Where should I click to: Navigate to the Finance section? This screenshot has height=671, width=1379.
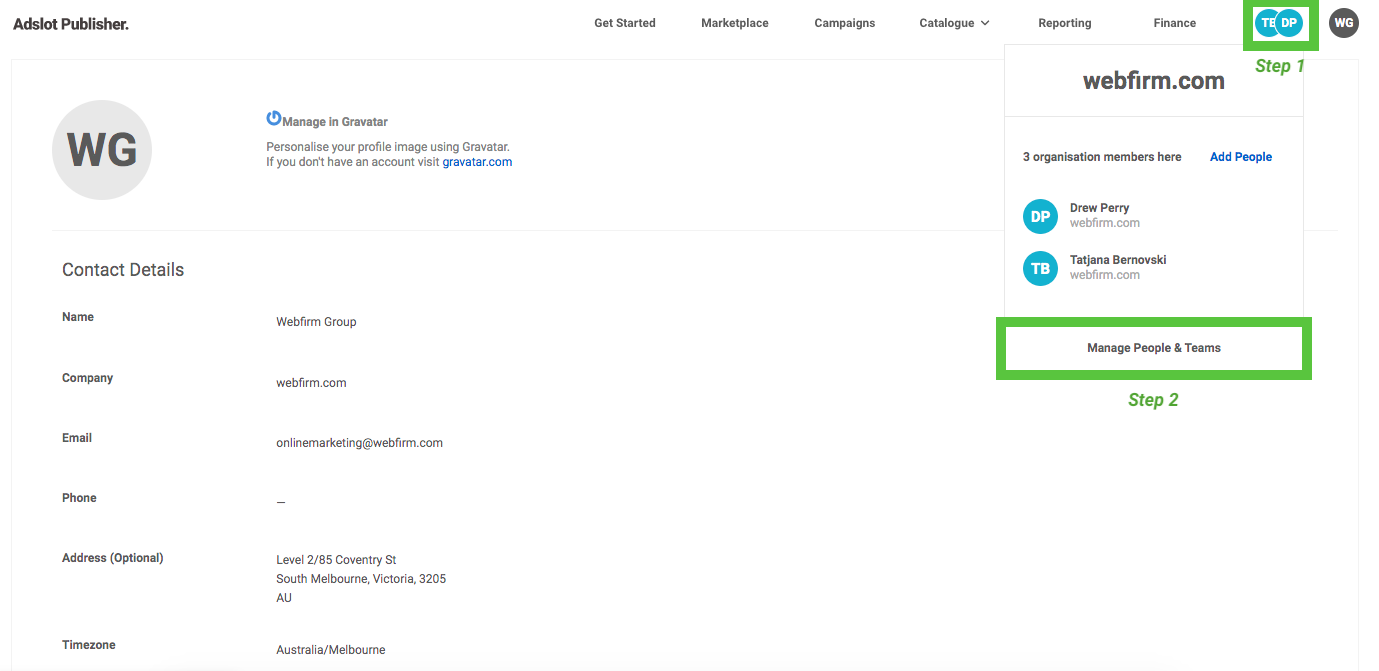point(1175,23)
